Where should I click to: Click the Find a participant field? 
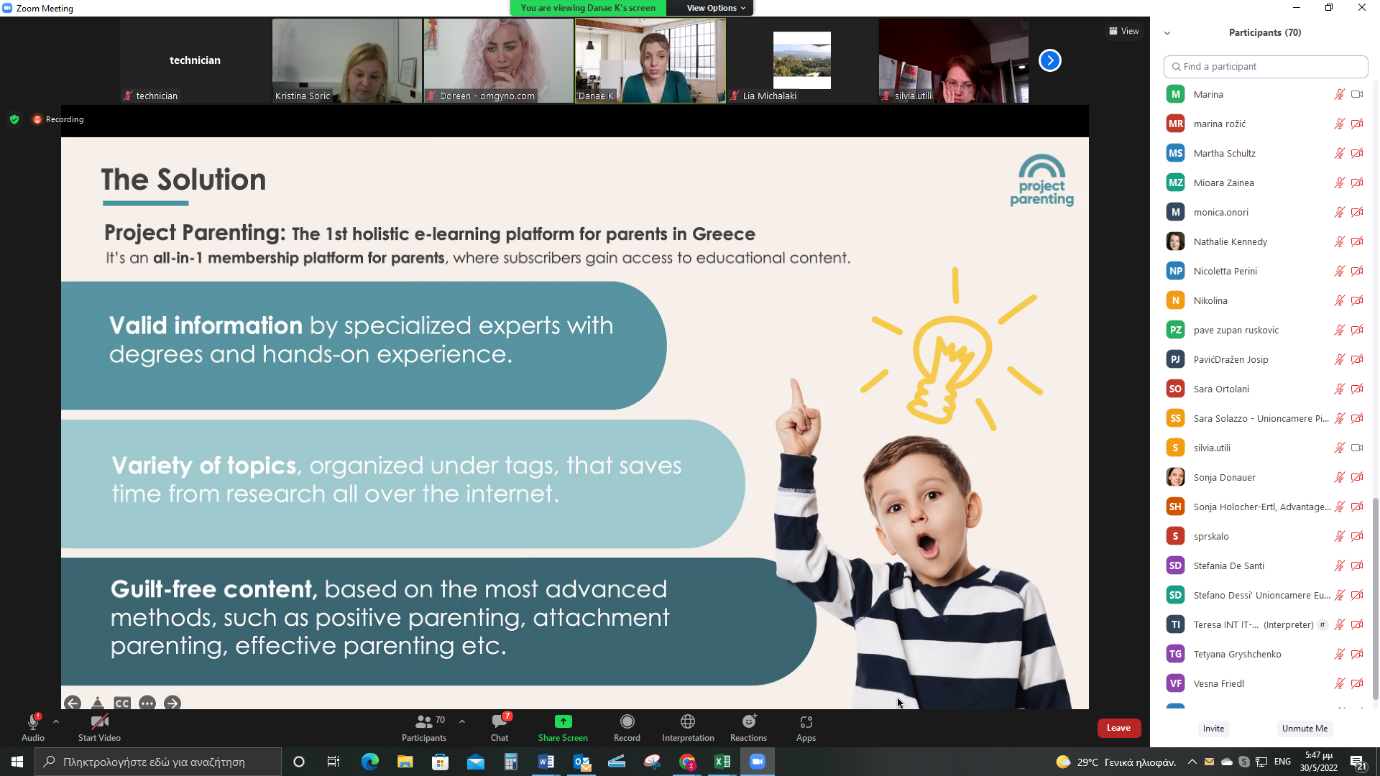pos(1266,66)
